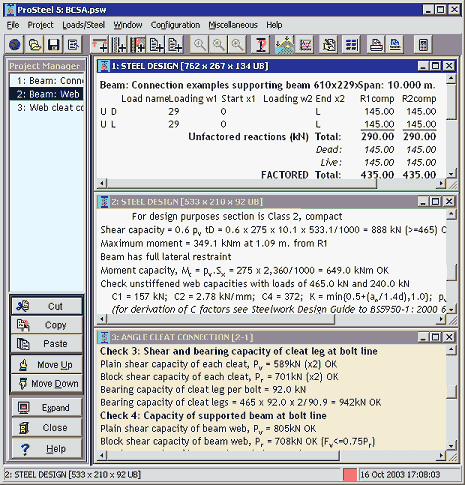Click the edit sheet icon next to save
465x485 pixels.
click(73, 44)
